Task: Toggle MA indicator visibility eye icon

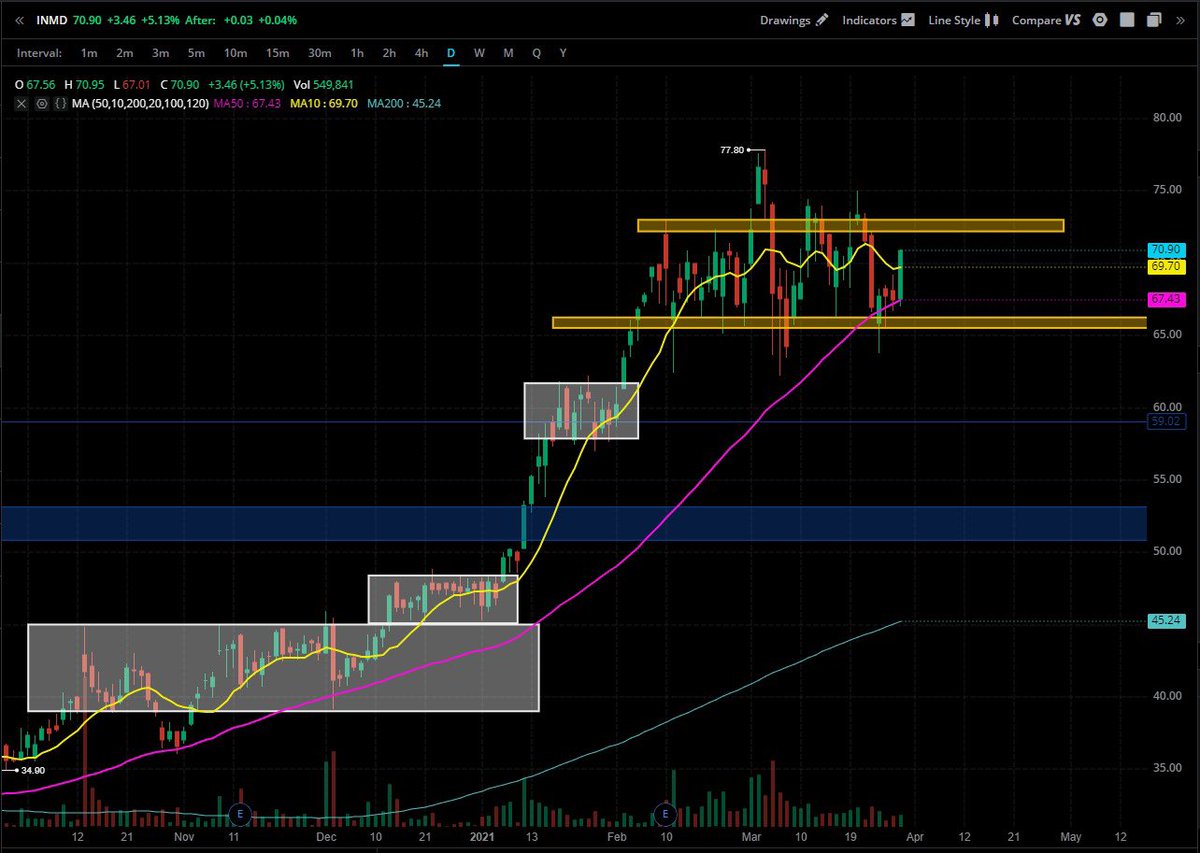Action: (x=42, y=103)
